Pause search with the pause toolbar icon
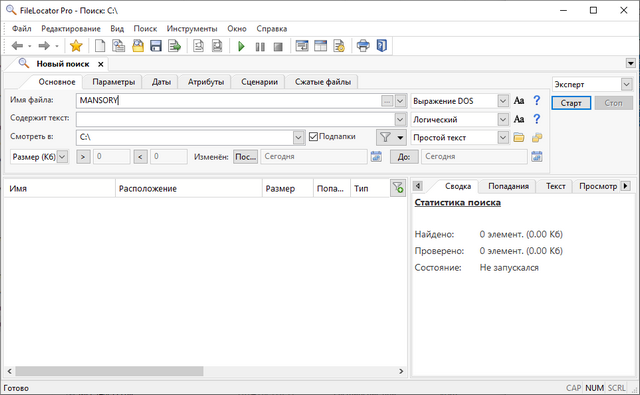 pos(260,47)
